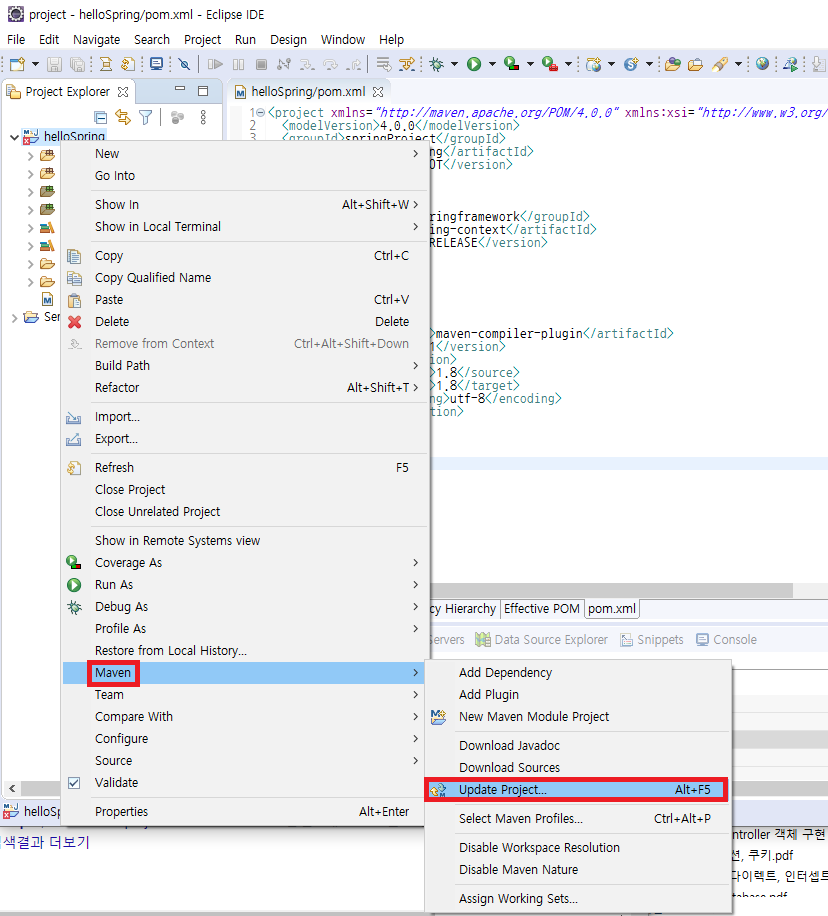The image size is (828, 916).
Task: Click the green bug Debug icon
Action: [x=436, y=64]
